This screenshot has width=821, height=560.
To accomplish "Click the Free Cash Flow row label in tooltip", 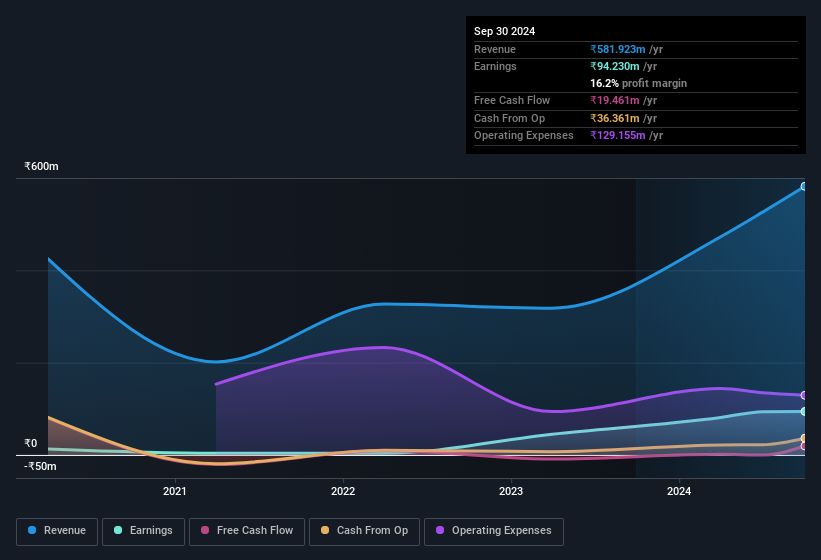I will (512, 100).
